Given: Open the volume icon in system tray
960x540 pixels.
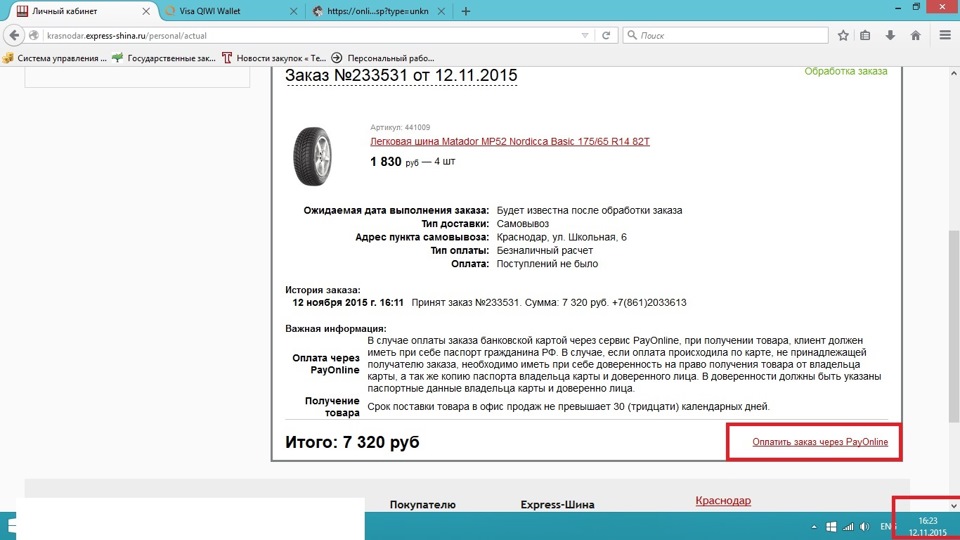Looking at the screenshot, I should [x=864, y=527].
